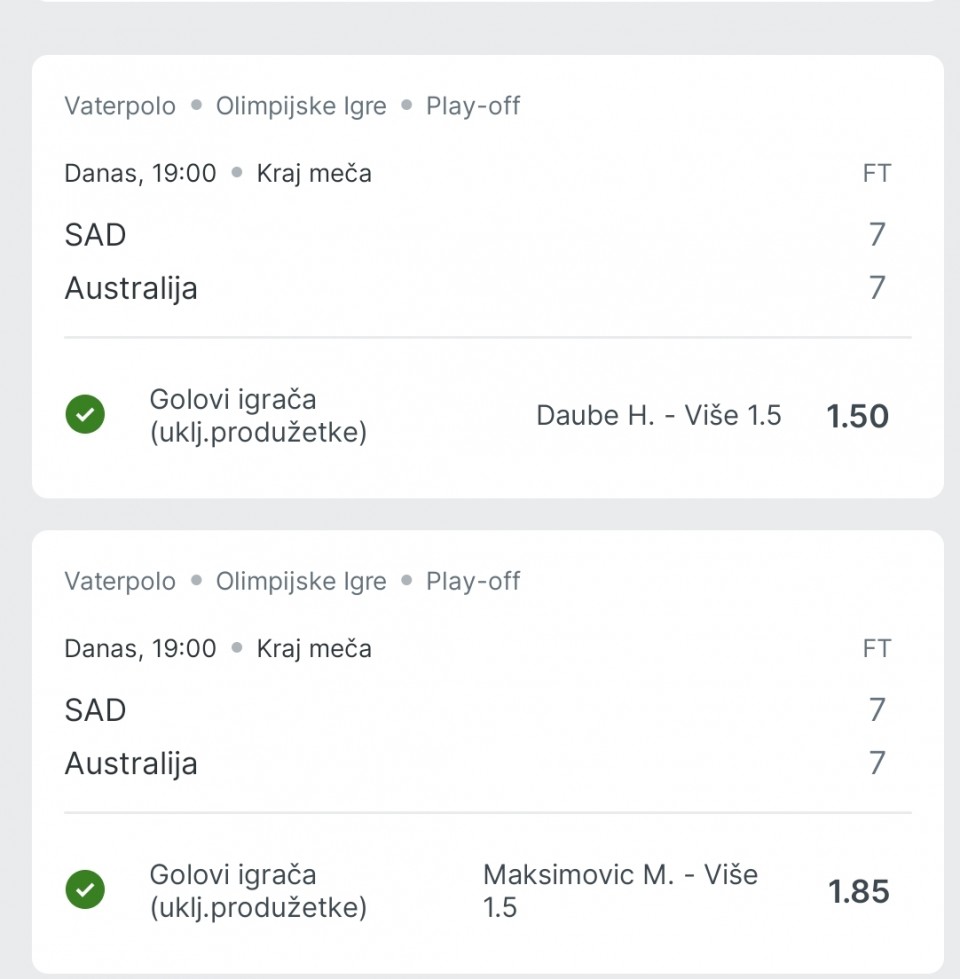
Task: Click the 1.85 odds value
Action: pyautogui.click(x=858, y=891)
